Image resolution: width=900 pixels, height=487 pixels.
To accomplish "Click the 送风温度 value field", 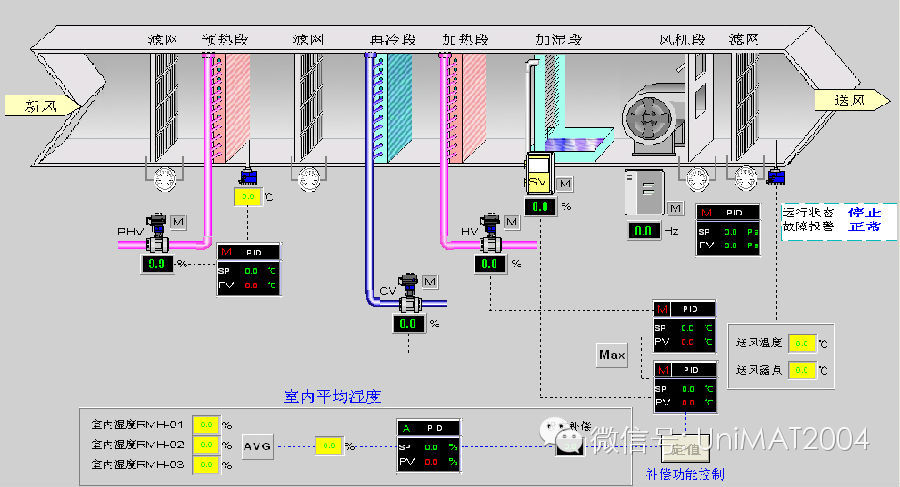I will [802, 344].
